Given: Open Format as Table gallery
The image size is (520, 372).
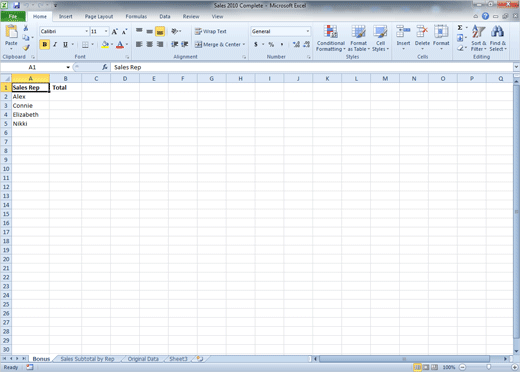Looking at the screenshot, I should pyautogui.click(x=359, y=38).
